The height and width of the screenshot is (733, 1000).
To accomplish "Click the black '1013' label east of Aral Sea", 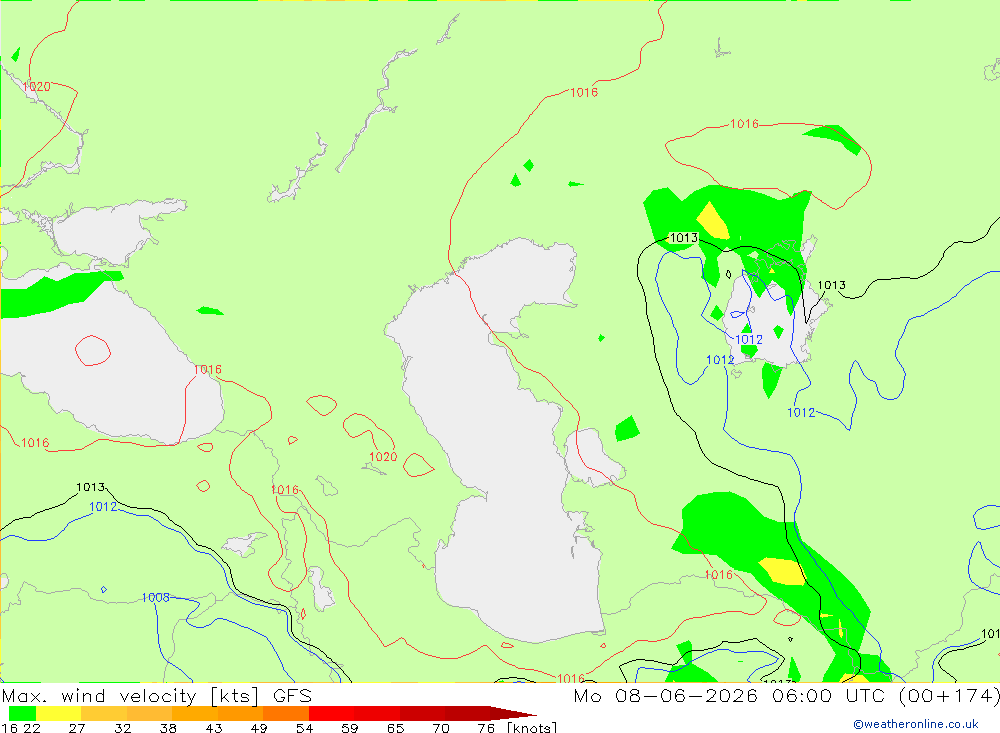I will point(832,285).
